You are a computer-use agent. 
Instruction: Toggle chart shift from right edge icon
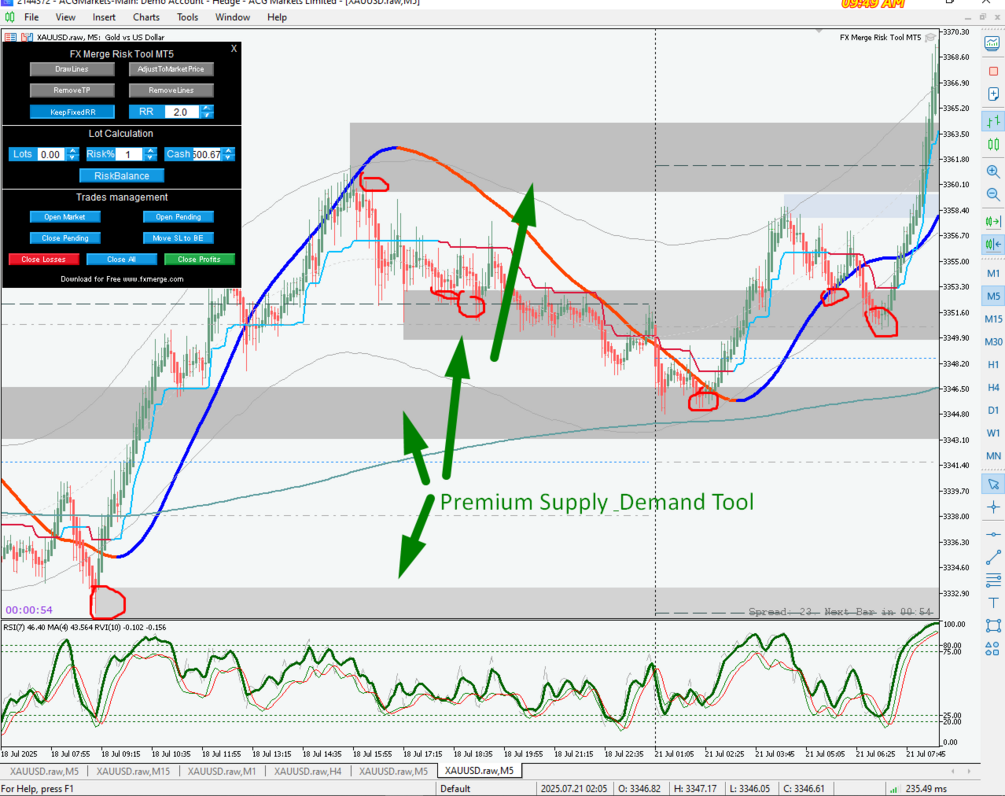(x=993, y=244)
